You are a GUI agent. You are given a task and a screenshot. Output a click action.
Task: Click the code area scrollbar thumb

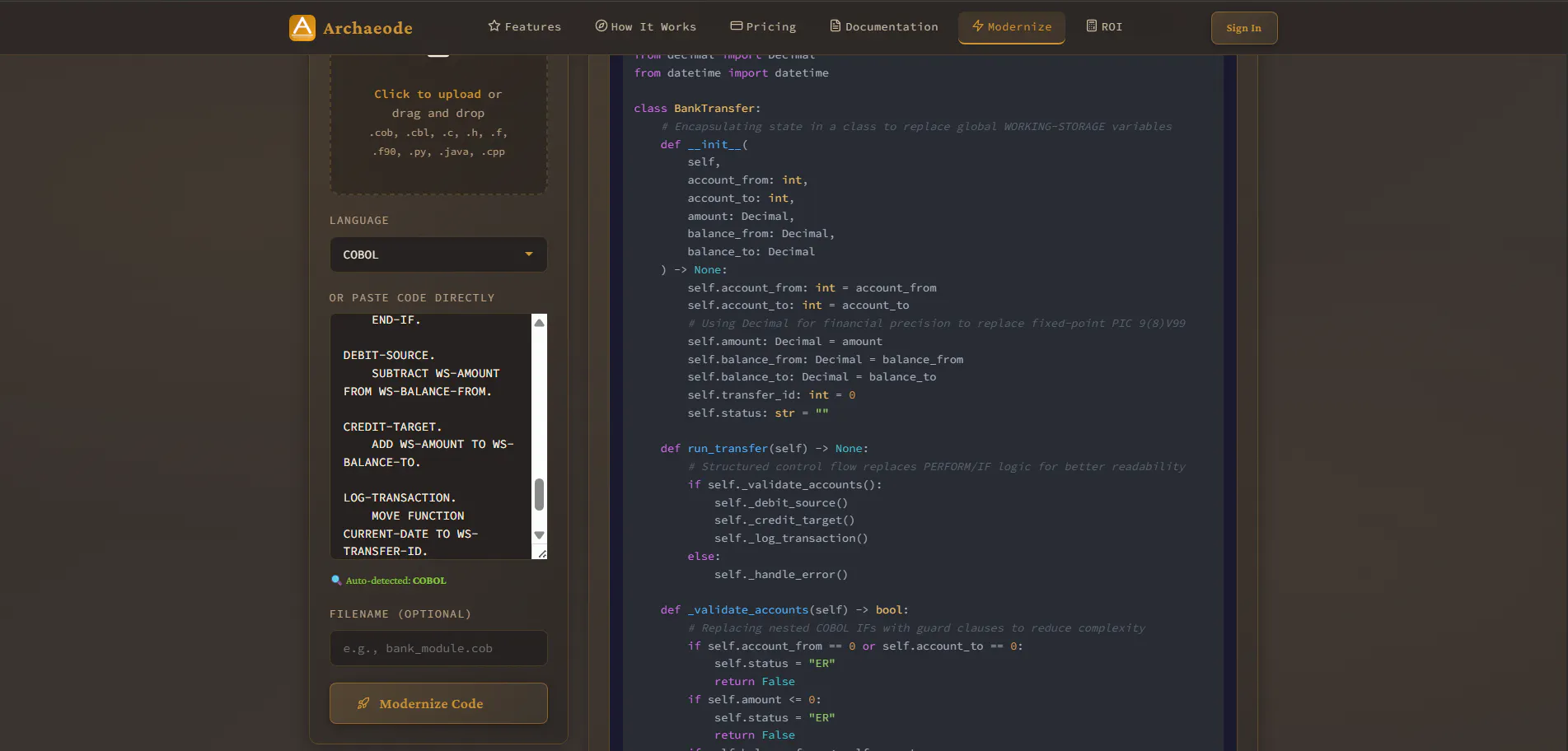point(539,495)
